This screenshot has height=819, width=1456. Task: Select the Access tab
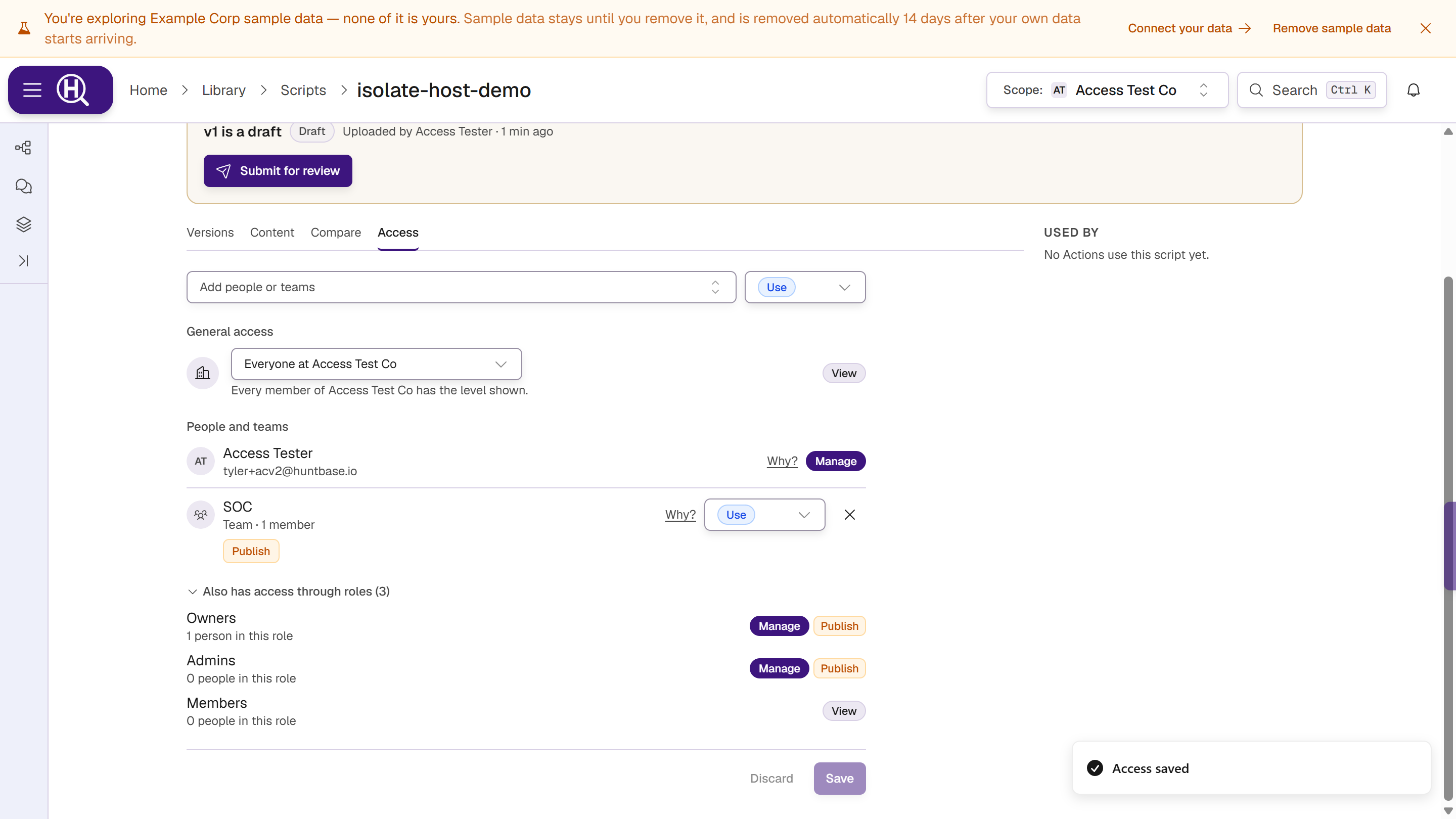coord(398,233)
